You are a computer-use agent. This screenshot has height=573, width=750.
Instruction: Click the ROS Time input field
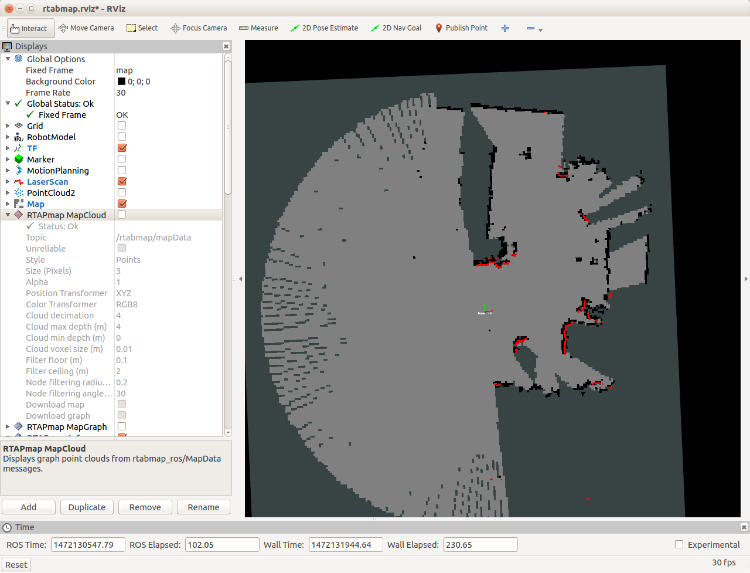pos(87,545)
